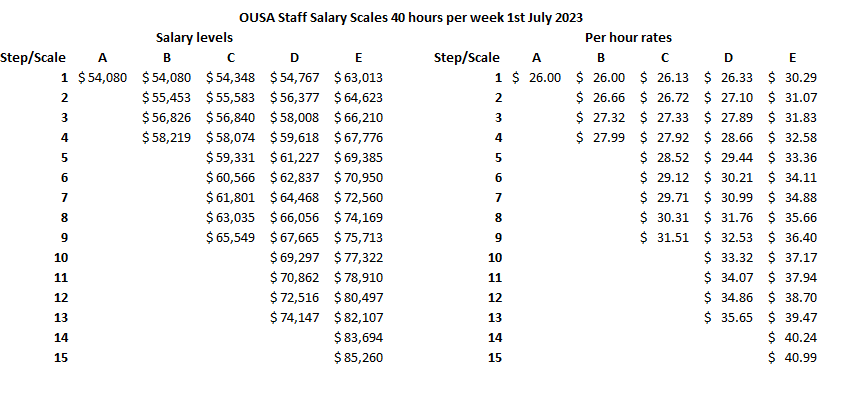847x398 pixels.
Task: Click the $54,080 cell under salary column A
Action: pos(103,78)
